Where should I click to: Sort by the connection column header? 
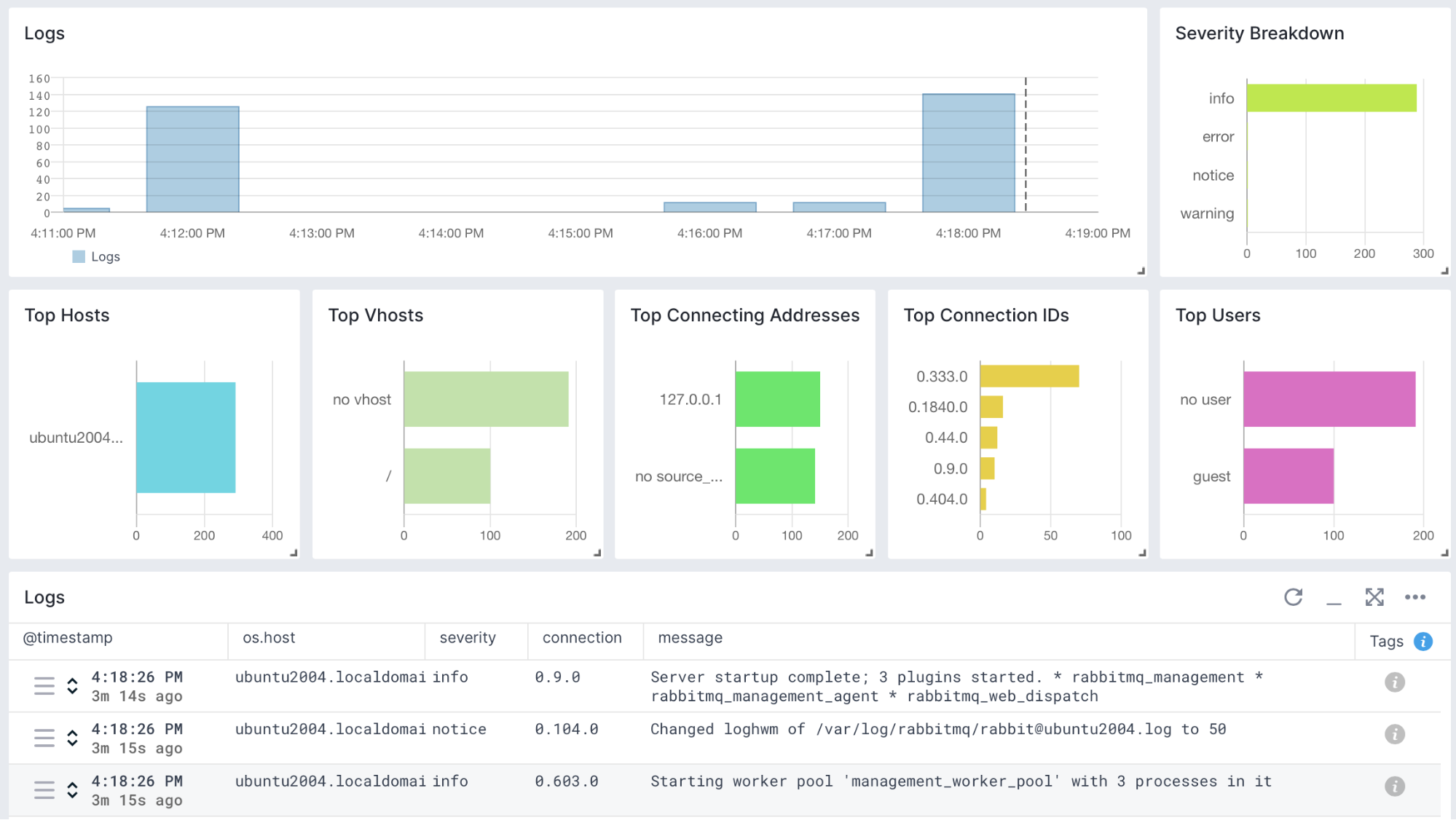coord(582,638)
